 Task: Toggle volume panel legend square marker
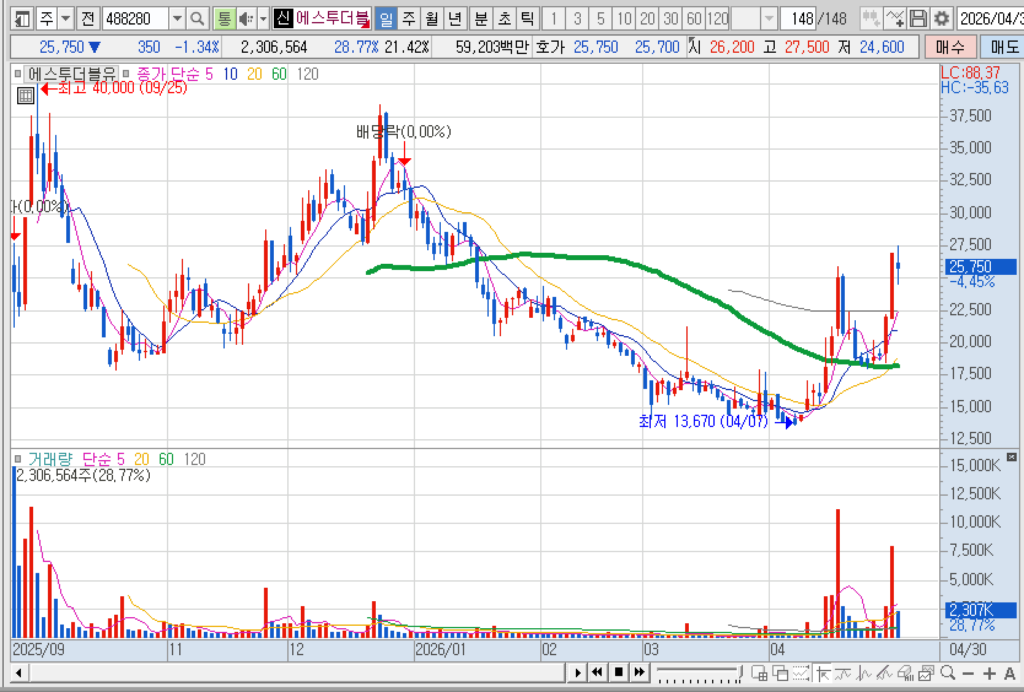(18, 459)
